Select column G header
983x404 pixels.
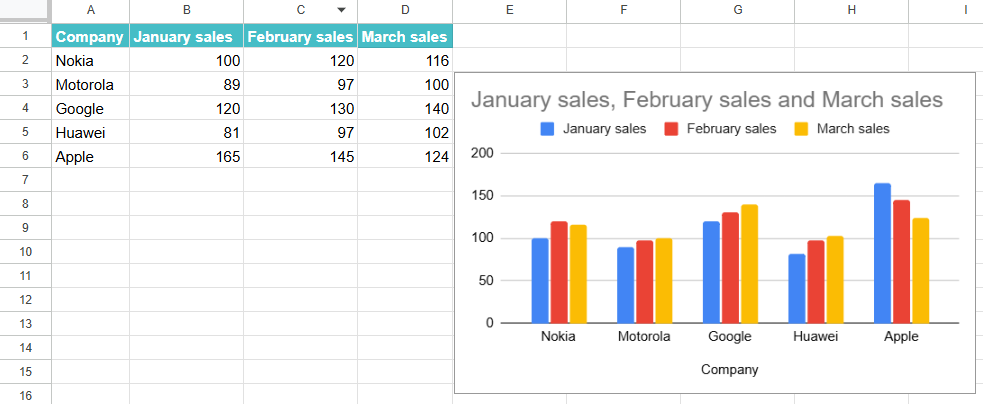(x=737, y=10)
